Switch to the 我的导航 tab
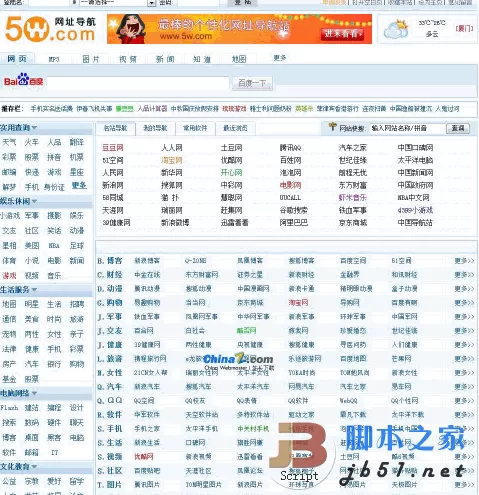Viewport: 479px width, 495px height. click(x=155, y=128)
